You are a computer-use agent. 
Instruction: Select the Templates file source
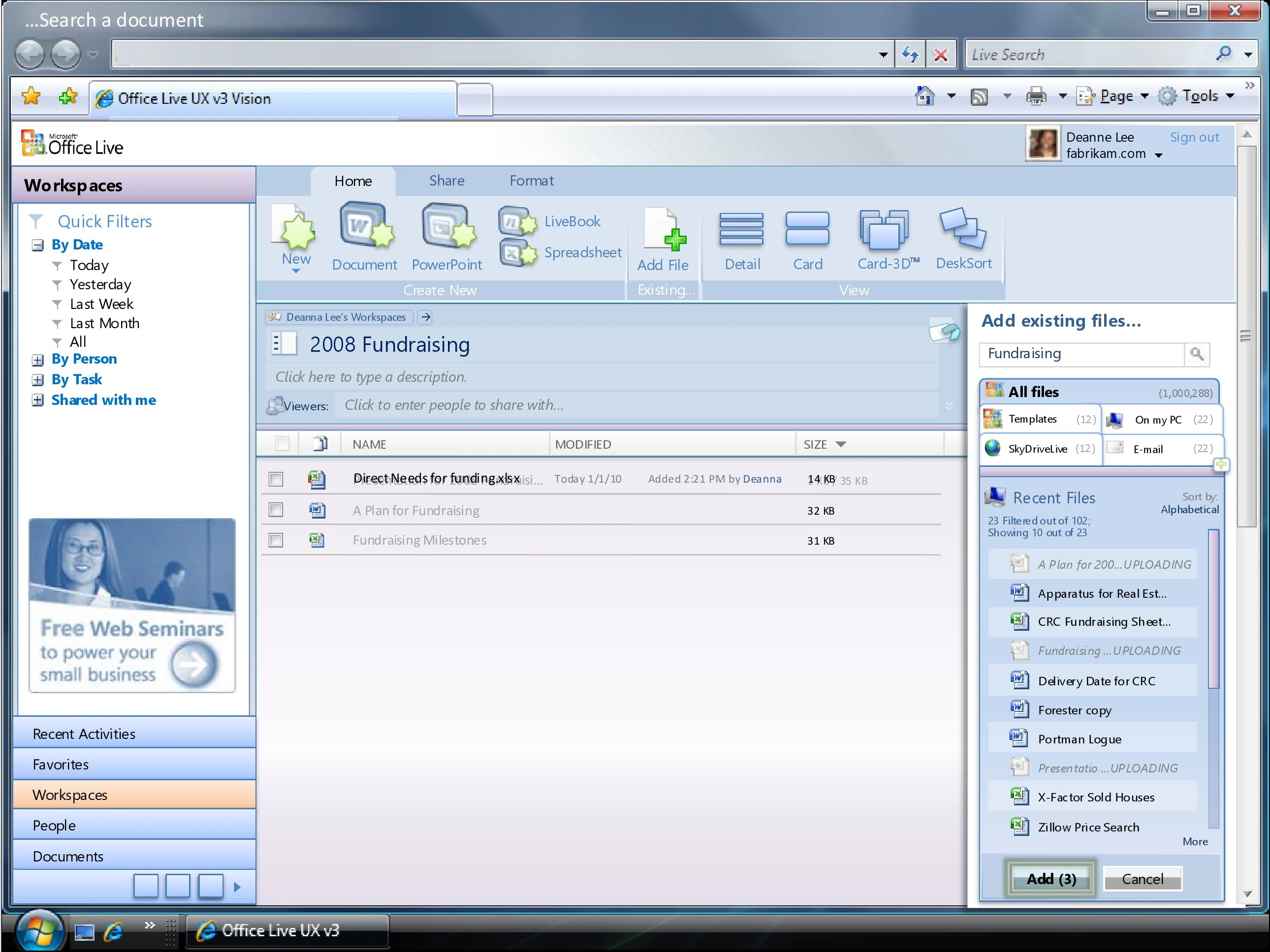click(x=1040, y=419)
